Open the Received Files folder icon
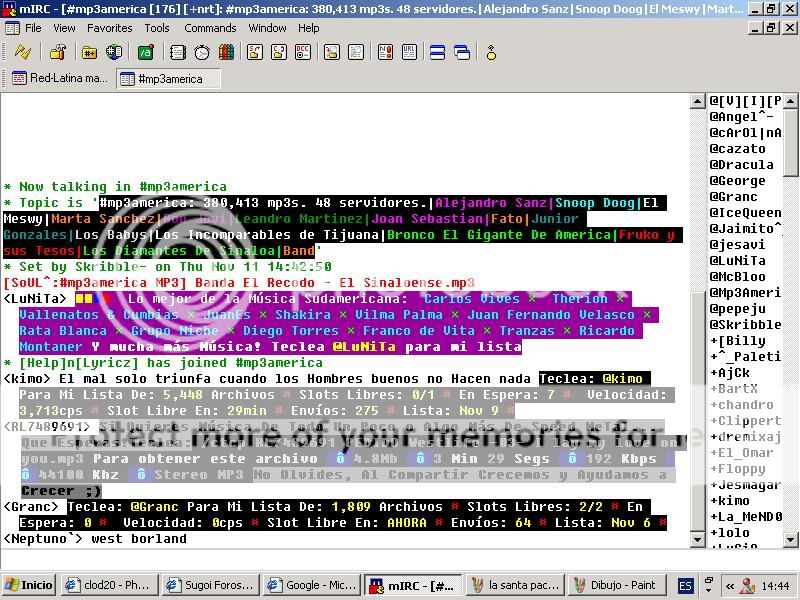 tap(332, 52)
